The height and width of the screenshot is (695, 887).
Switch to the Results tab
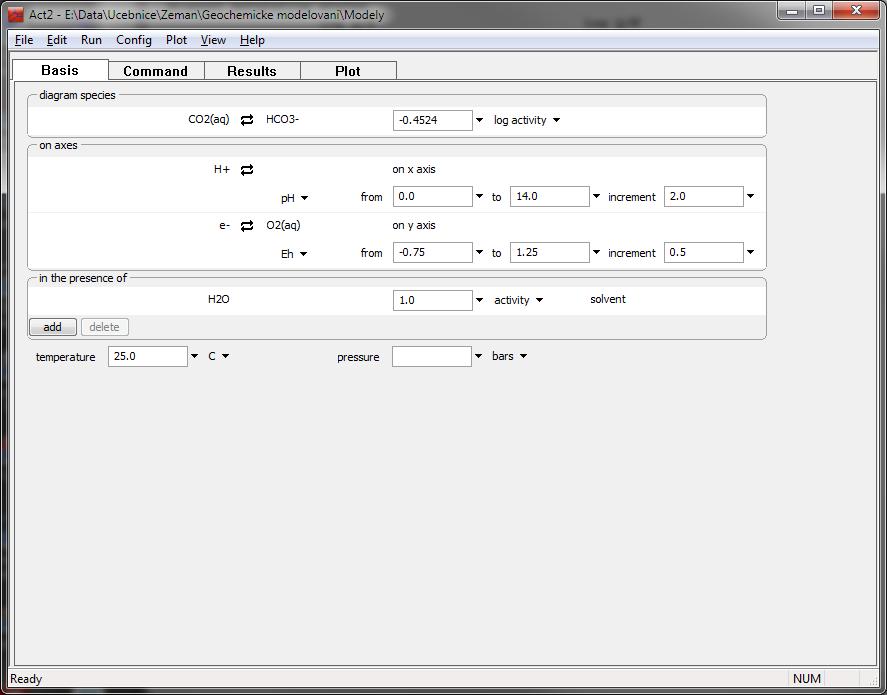pyautogui.click(x=252, y=71)
